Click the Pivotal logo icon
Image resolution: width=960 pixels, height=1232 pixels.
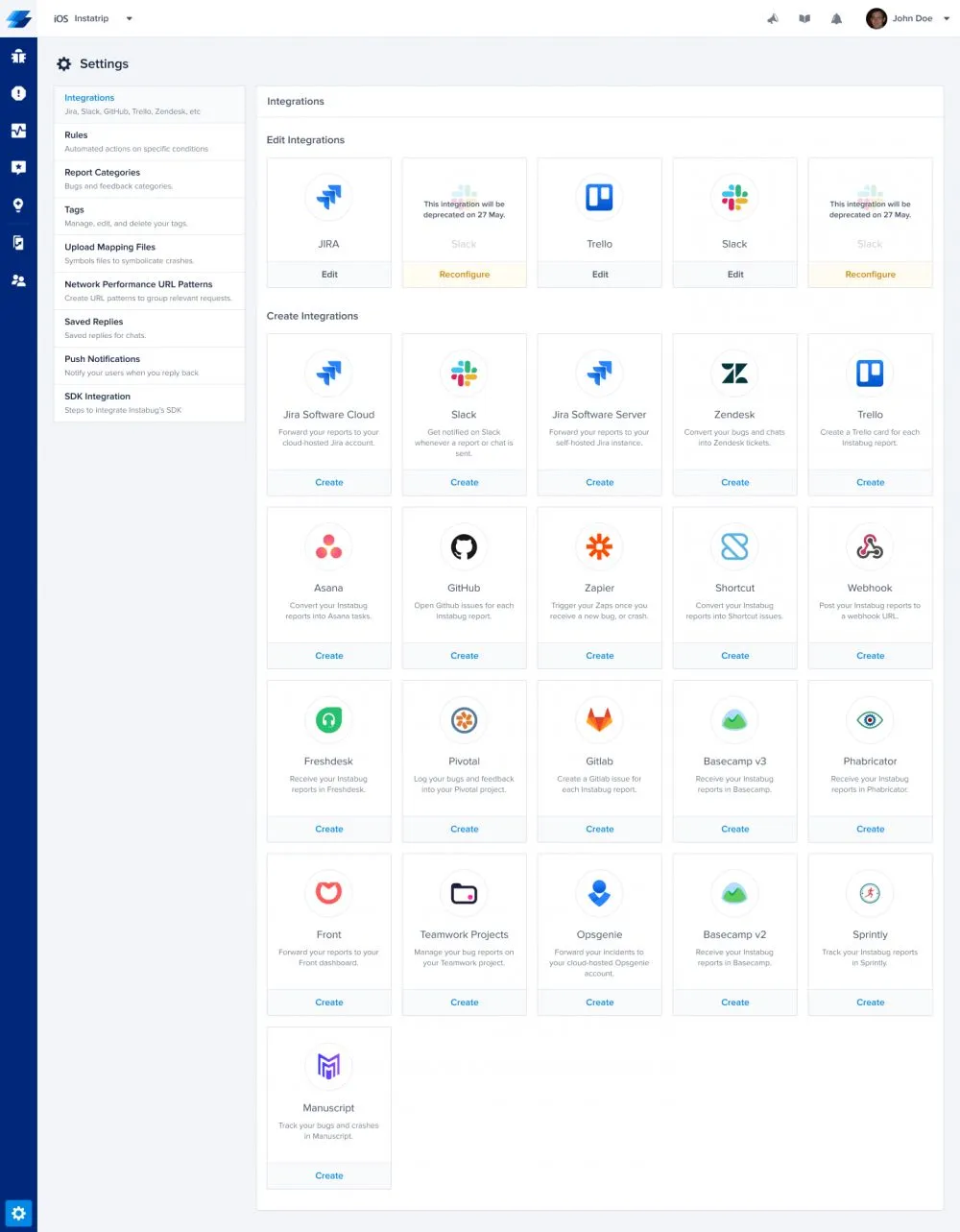[x=465, y=719]
